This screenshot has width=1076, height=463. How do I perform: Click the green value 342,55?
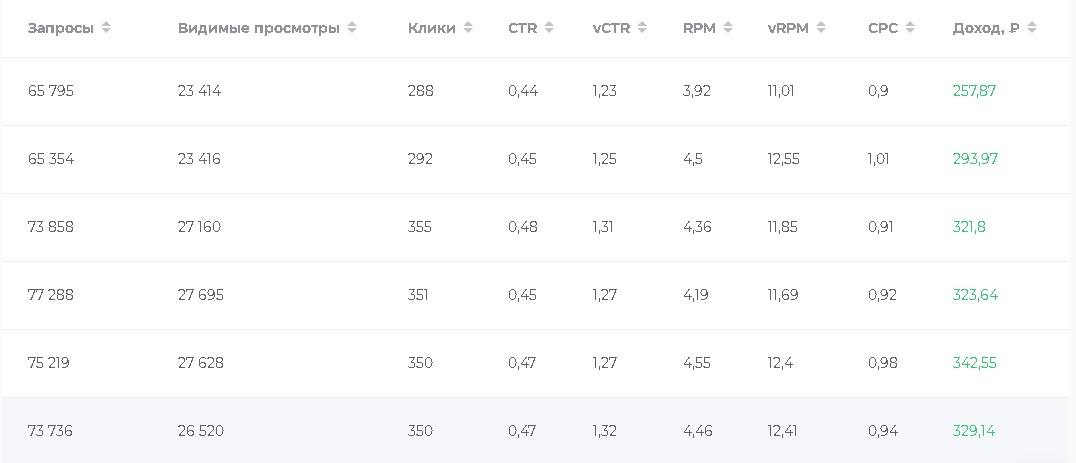974,363
